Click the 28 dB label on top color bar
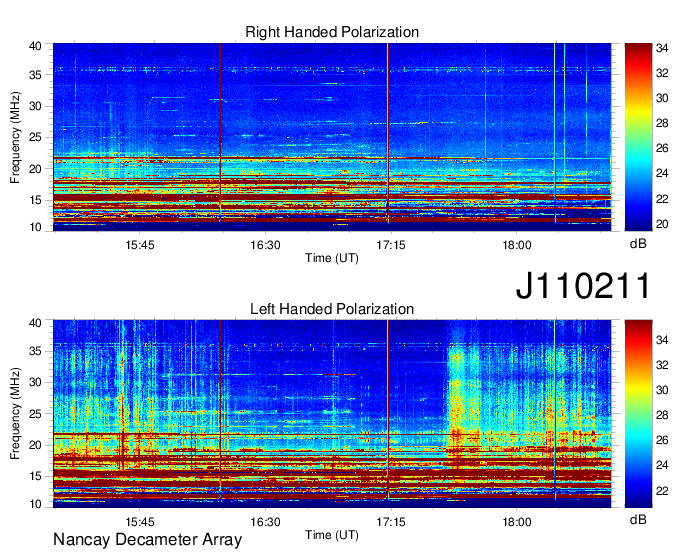Screen dimensions: 680x552 662,123
